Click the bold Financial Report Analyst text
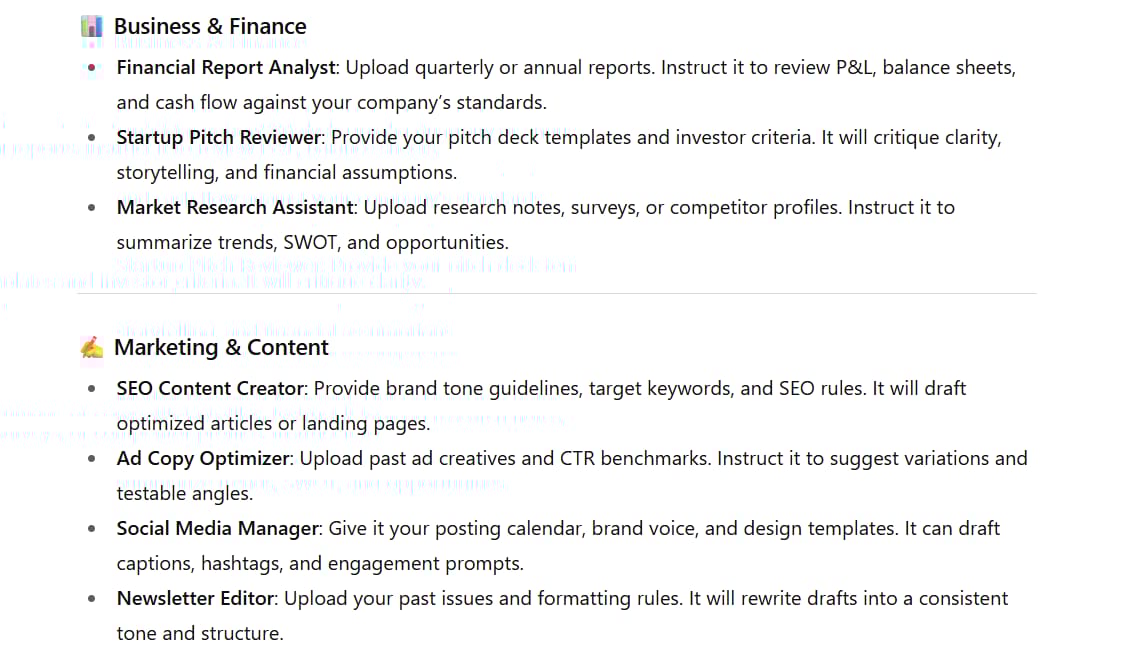 click(228, 68)
